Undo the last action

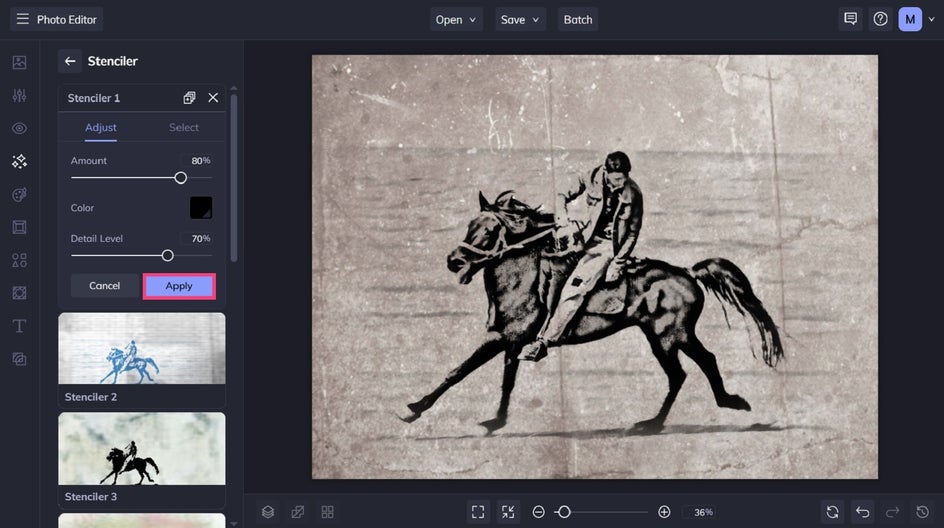point(863,512)
